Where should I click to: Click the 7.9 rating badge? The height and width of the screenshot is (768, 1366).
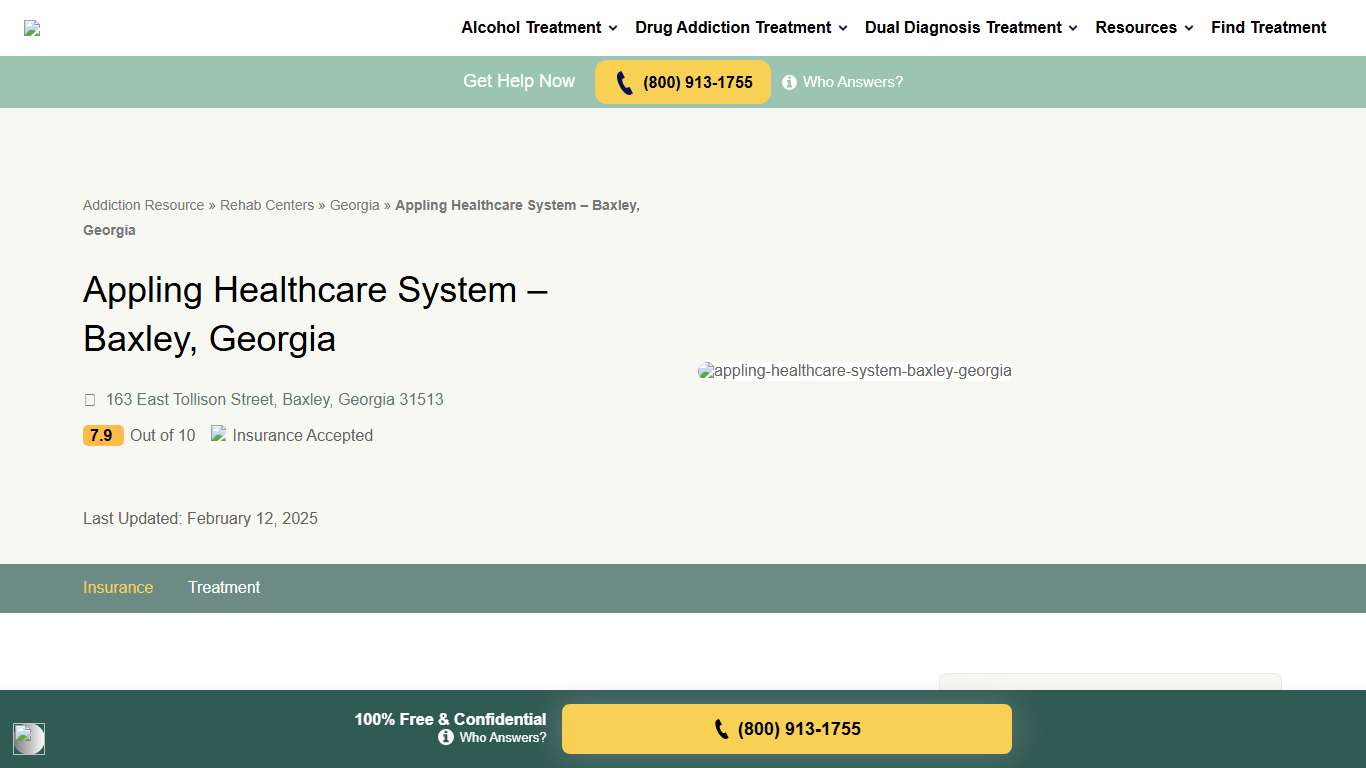tap(103, 435)
